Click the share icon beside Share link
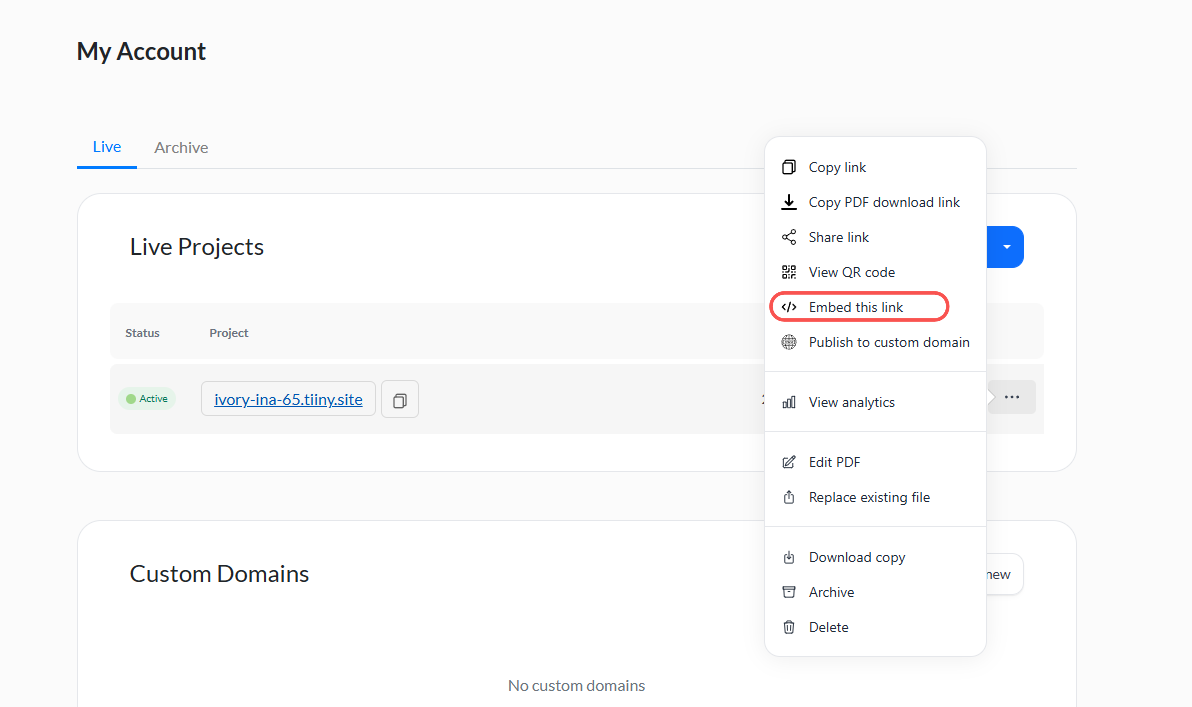The height and width of the screenshot is (707, 1192). point(788,237)
